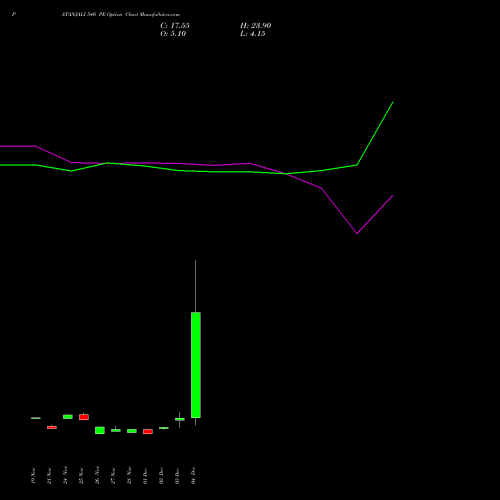
Task: Click the '19 Nov' date axis label
Action: [33, 475]
